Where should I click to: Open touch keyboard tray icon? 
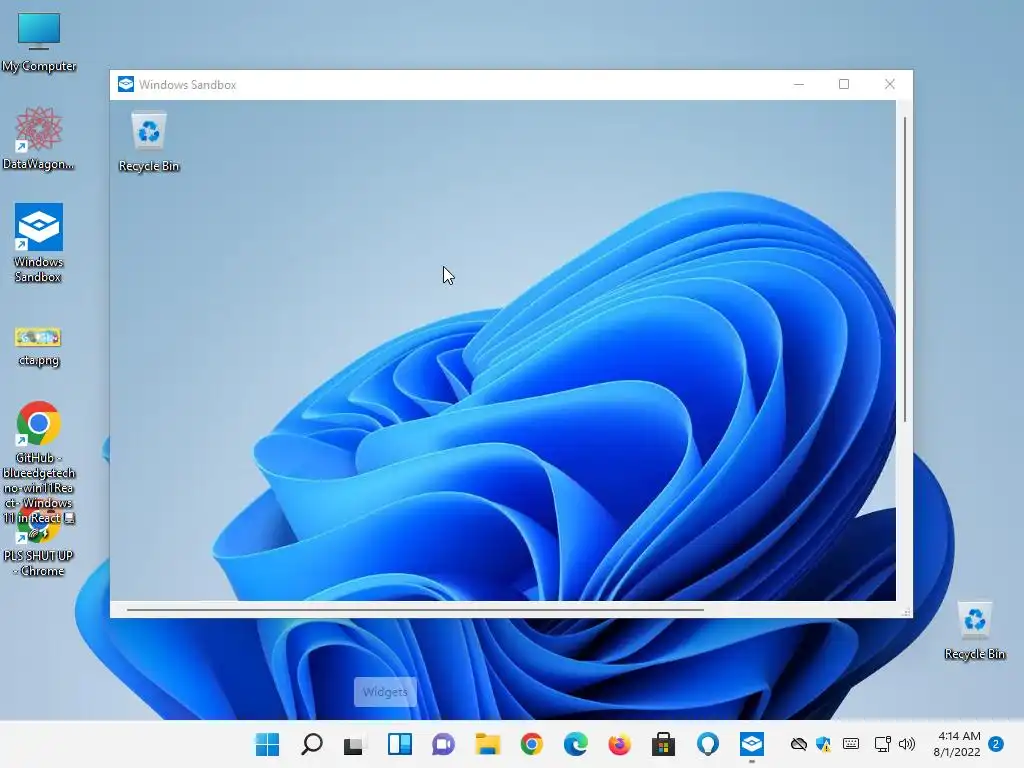(x=851, y=744)
